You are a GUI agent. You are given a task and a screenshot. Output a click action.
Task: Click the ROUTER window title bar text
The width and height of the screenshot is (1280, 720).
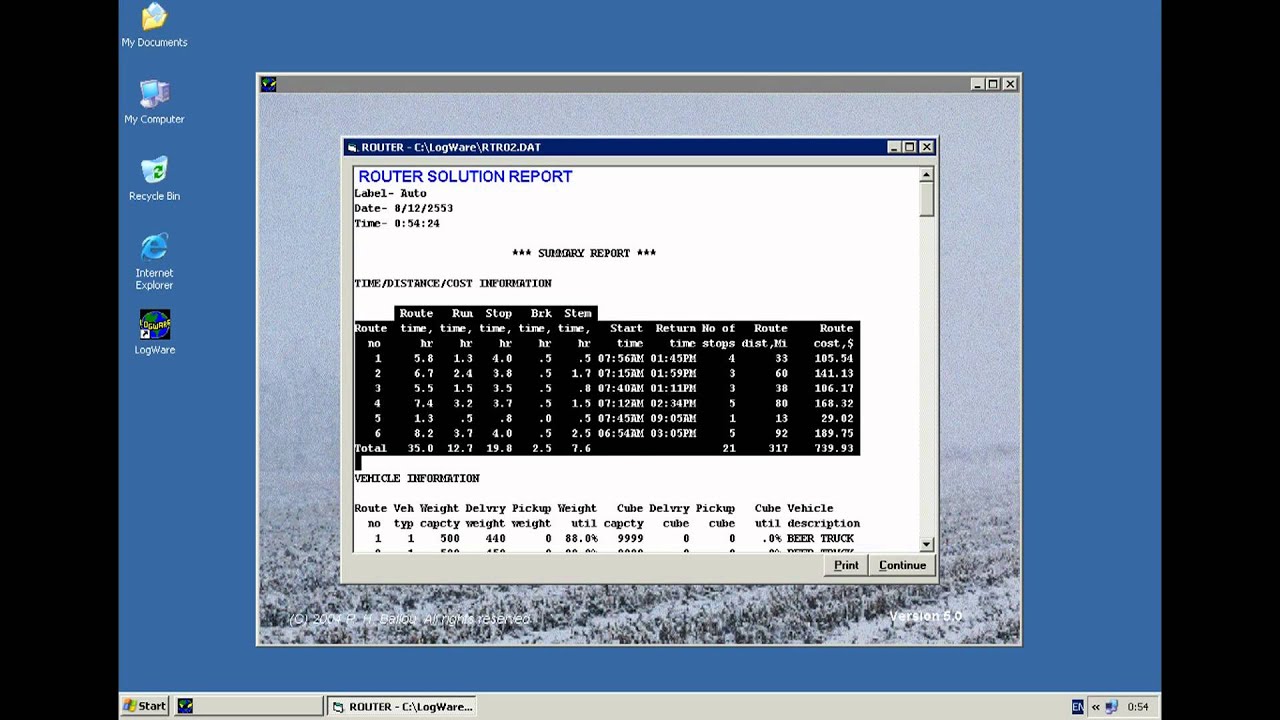(x=451, y=147)
